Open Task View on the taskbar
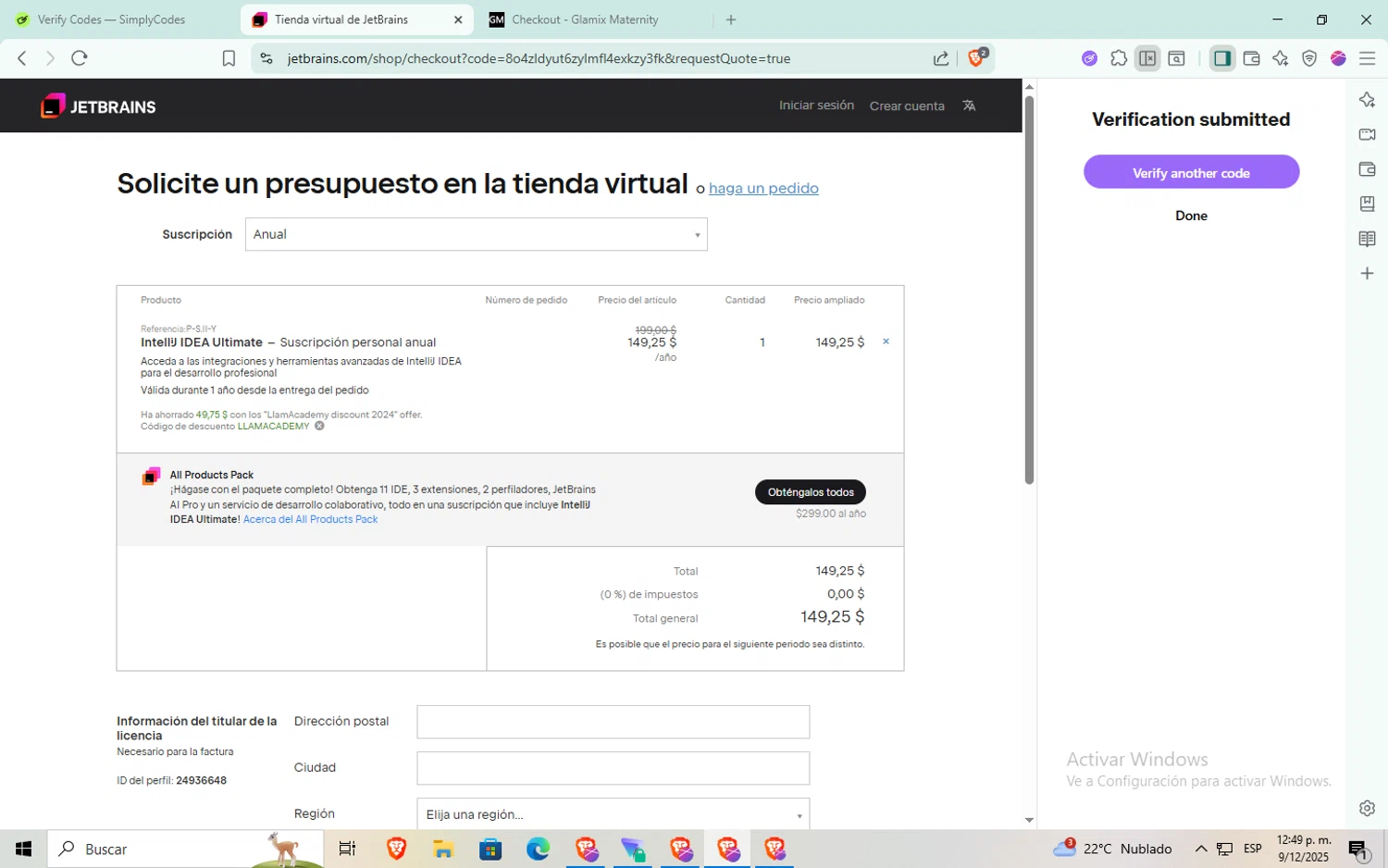1388x868 pixels. click(348, 849)
